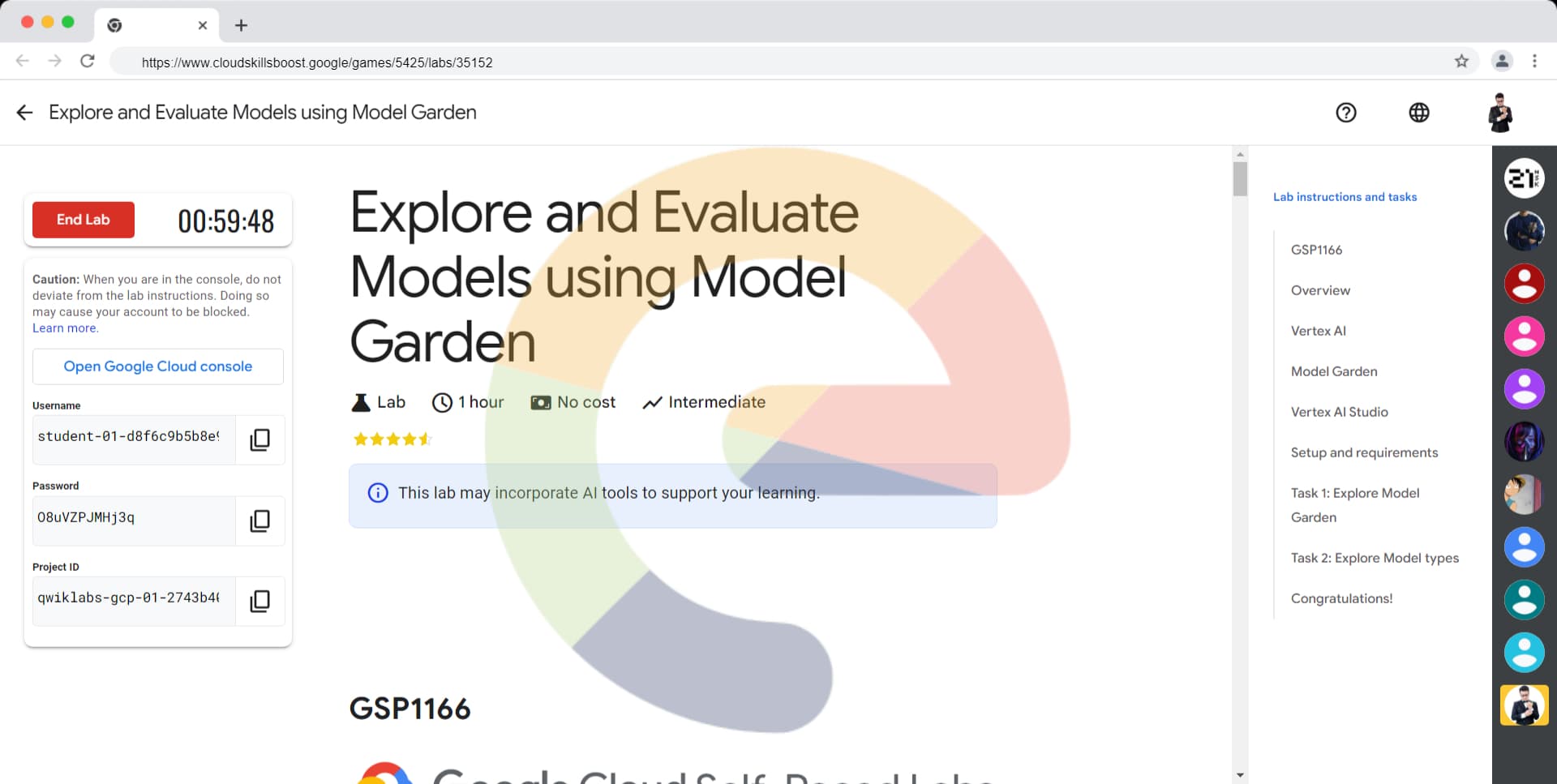1557x784 pixels.
Task: Follow the Learn more link
Action: (65, 328)
